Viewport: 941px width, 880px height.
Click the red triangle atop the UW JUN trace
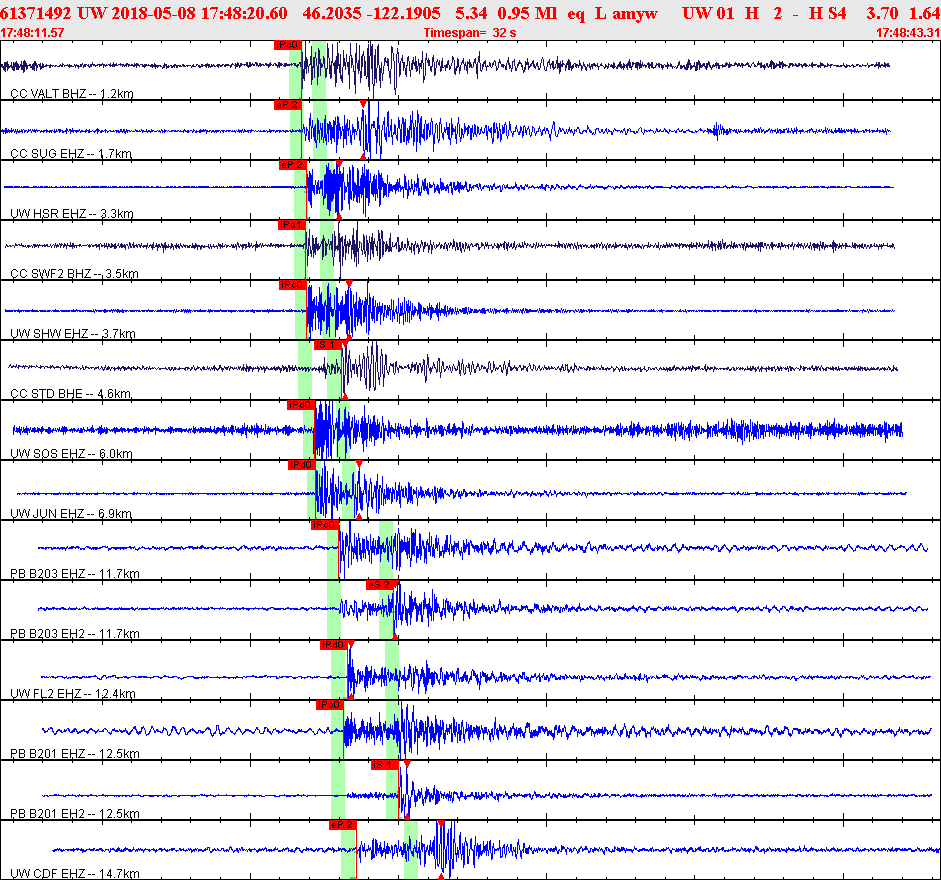pyautogui.click(x=358, y=464)
